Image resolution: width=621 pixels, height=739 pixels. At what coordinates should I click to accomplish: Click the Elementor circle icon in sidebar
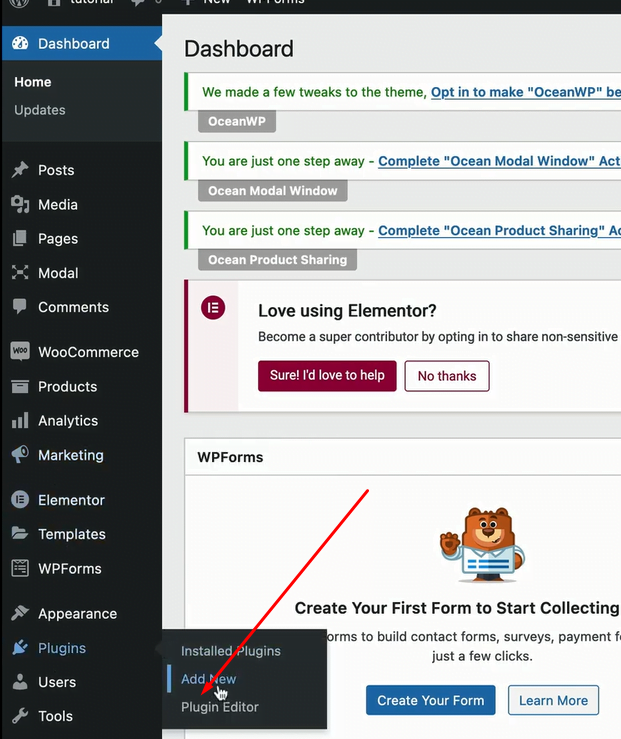point(20,500)
